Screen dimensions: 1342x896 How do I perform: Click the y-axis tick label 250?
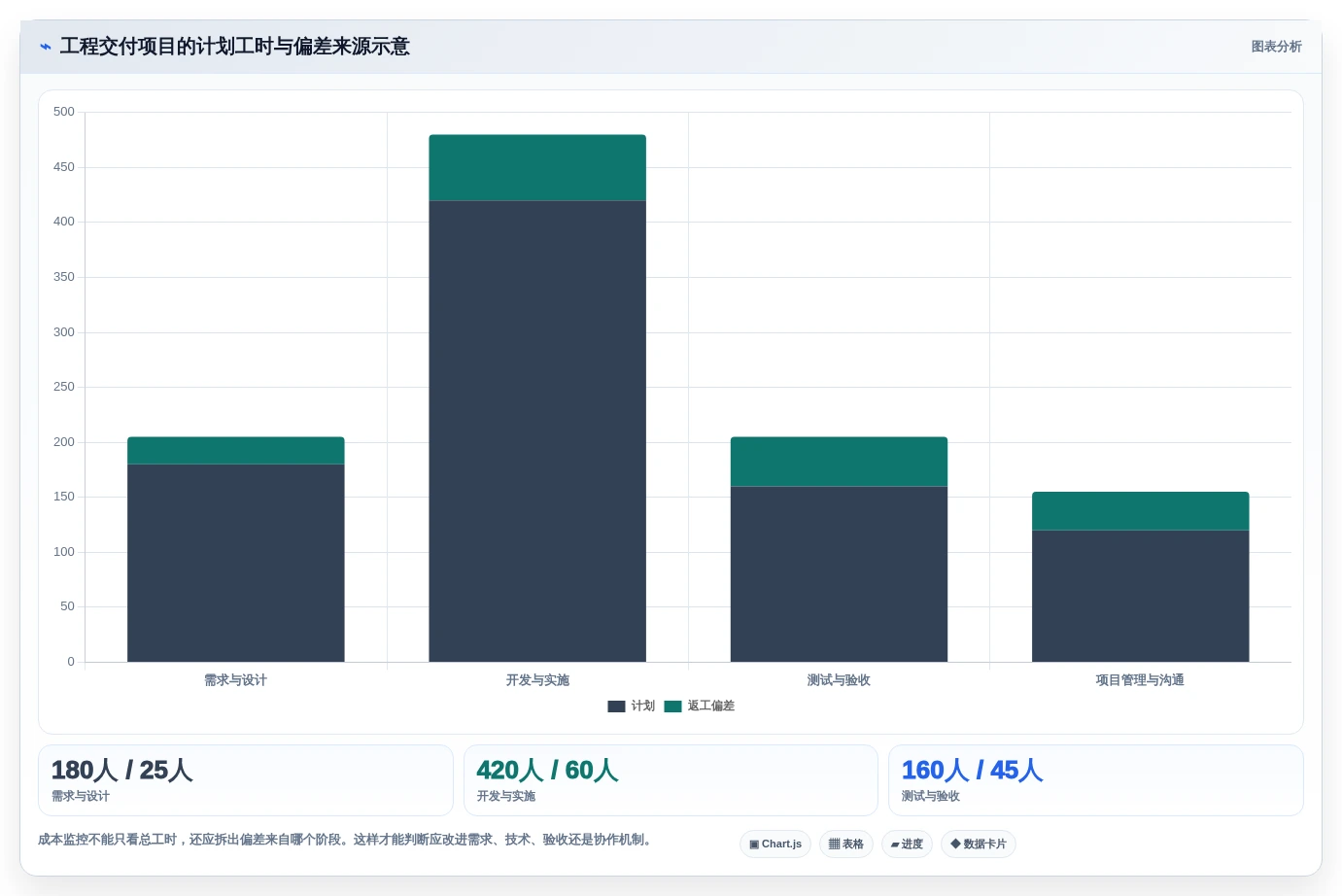64,387
